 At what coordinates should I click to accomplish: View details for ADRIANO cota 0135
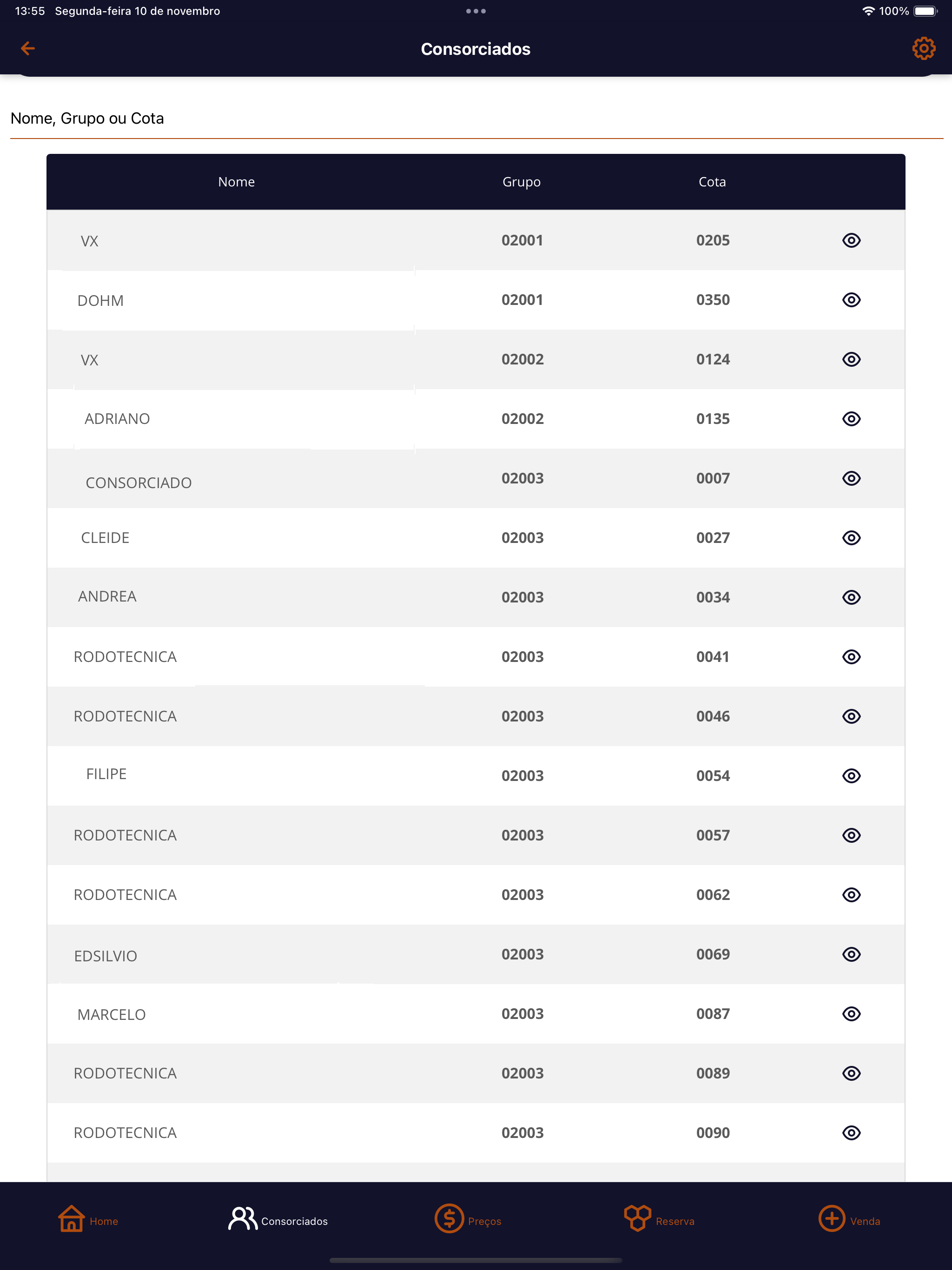851,418
